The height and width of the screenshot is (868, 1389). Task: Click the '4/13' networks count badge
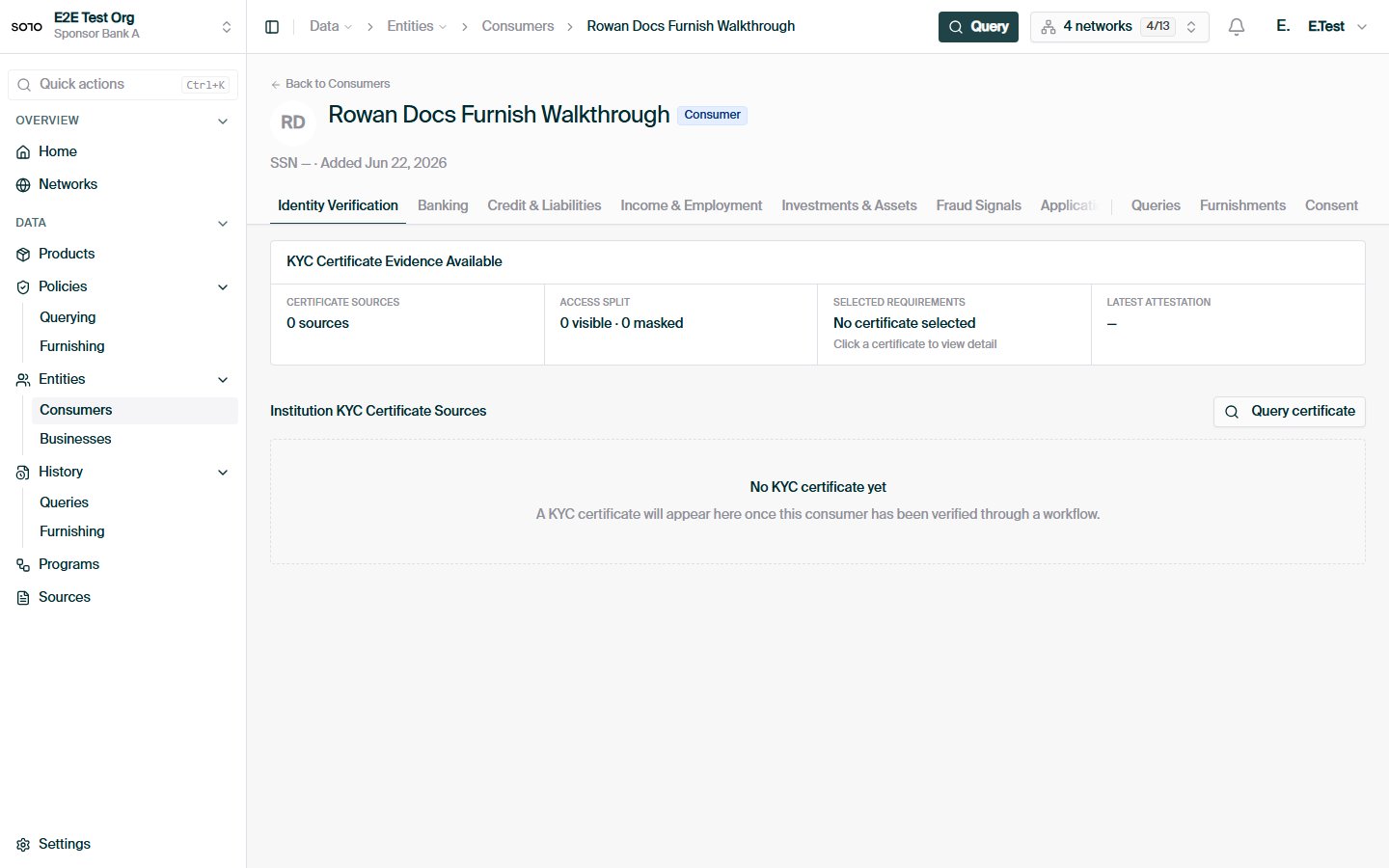1157,27
